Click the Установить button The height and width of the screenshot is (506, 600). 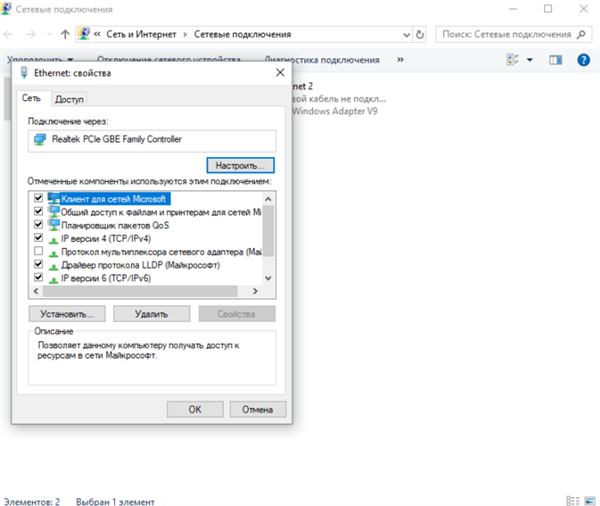[x=67, y=314]
